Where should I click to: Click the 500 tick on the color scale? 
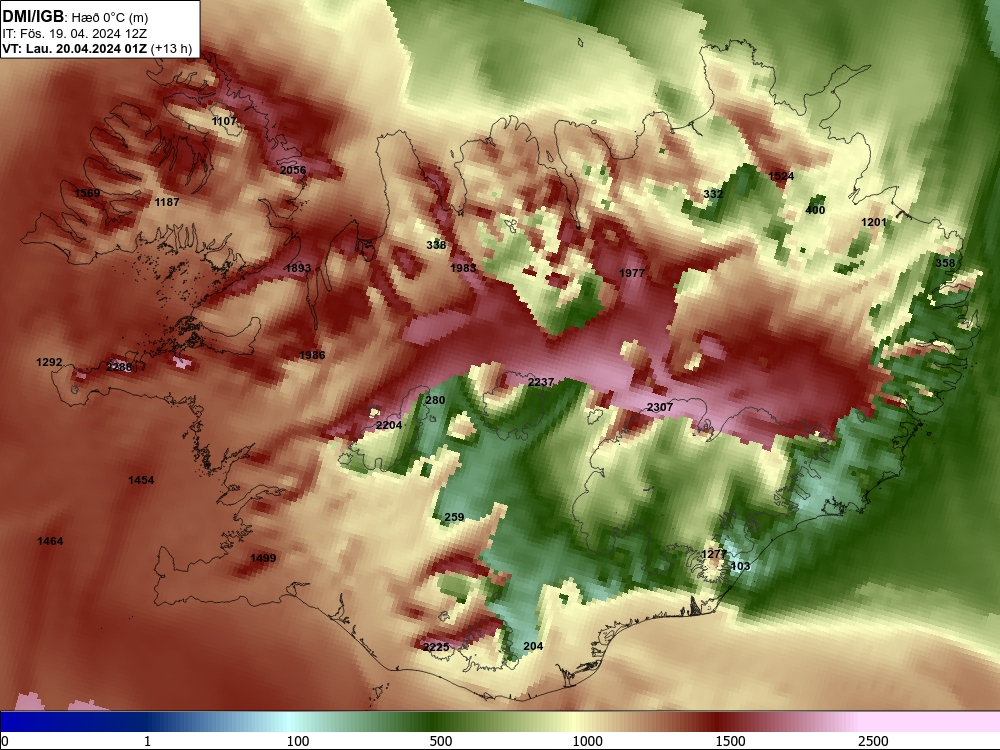tap(441, 741)
